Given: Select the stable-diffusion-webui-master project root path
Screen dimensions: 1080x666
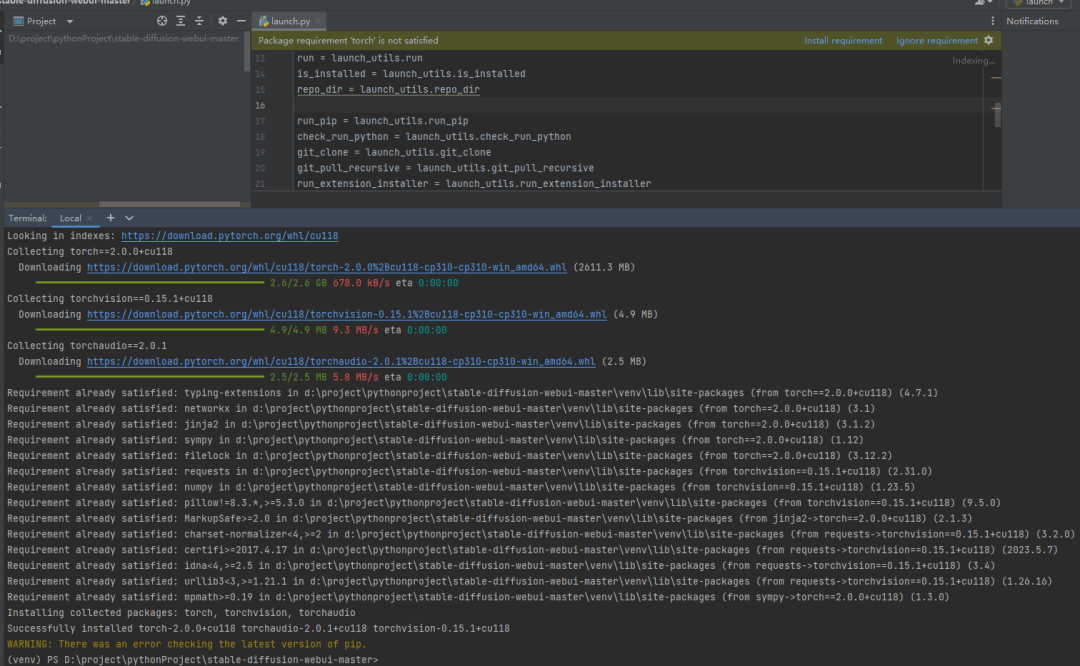Looking at the screenshot, I should pos(123,39).
